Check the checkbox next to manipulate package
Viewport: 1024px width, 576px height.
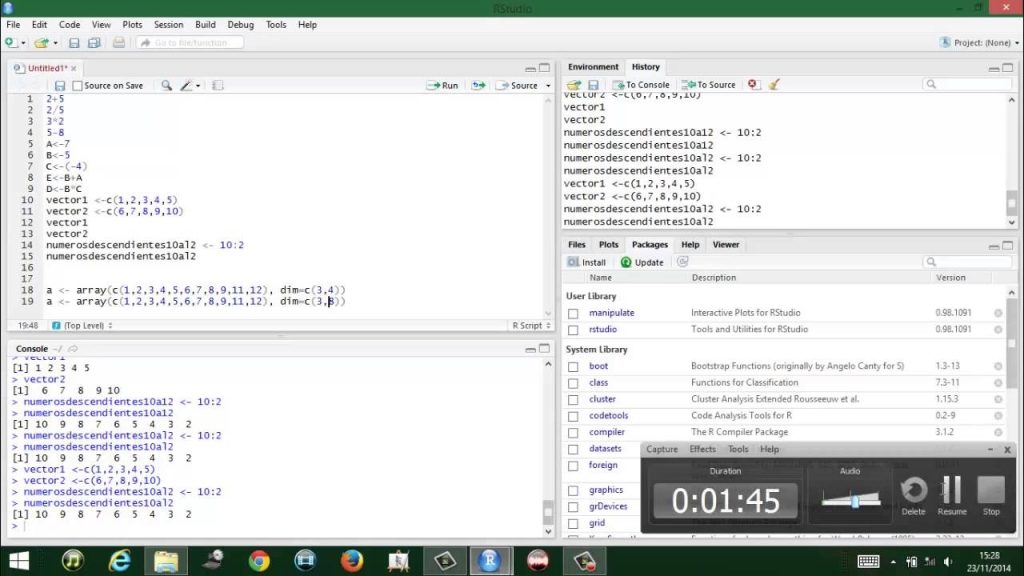pos(572,312)
